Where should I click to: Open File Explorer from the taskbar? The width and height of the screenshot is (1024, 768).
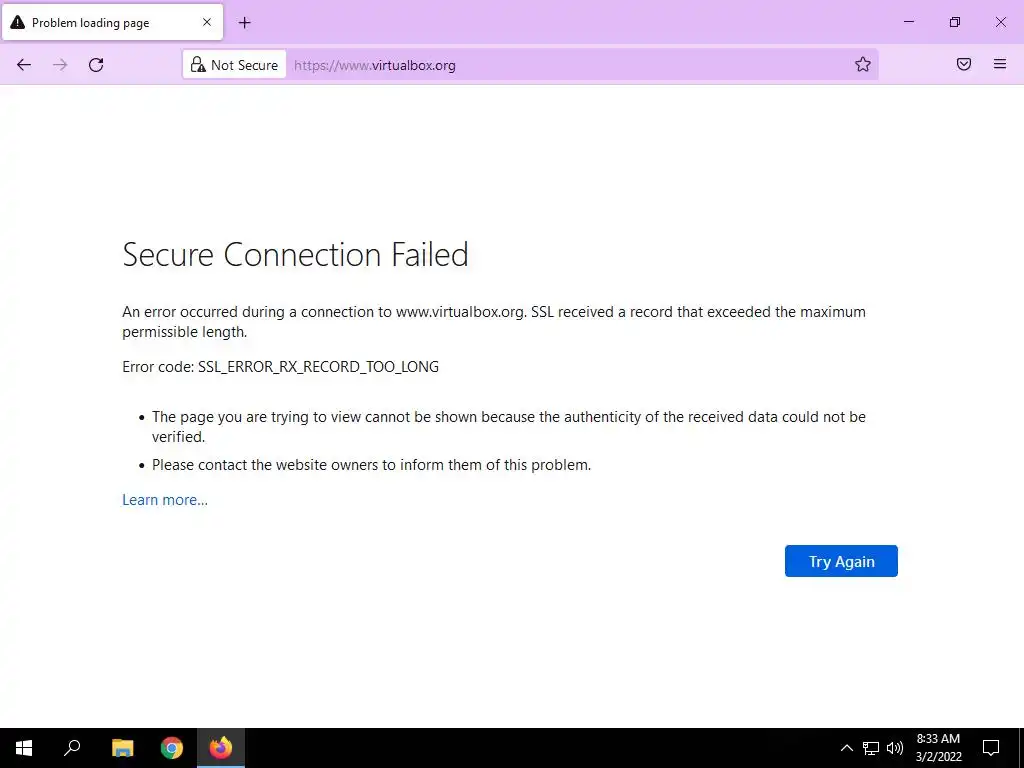pos(122,748)
